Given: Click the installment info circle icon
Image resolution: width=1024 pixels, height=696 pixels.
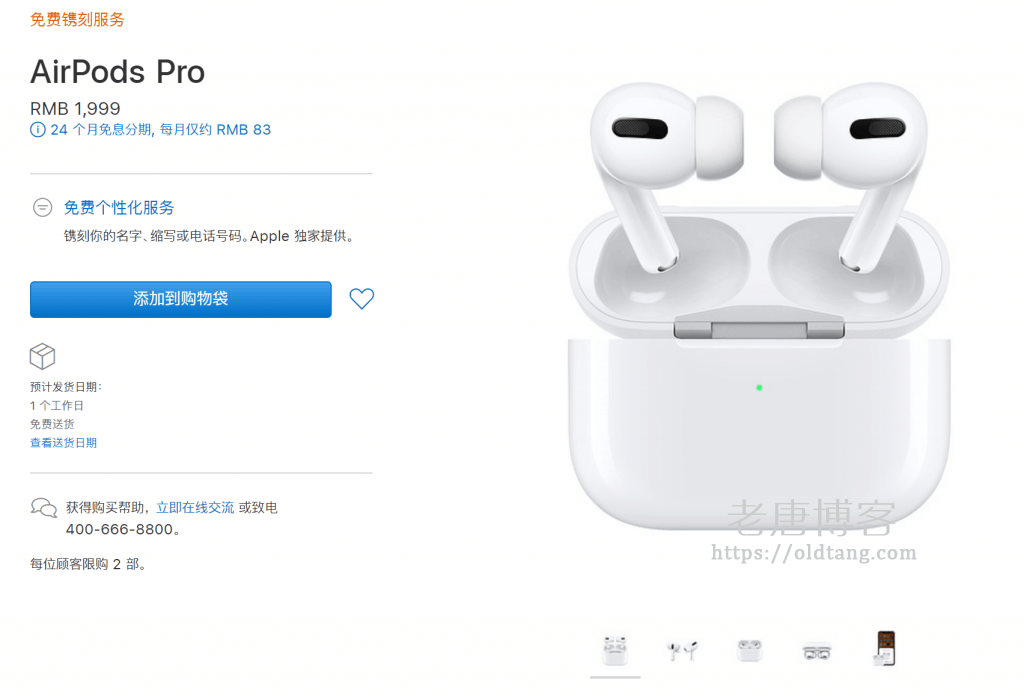Looking at the screenshot, I should pos(38,129).
